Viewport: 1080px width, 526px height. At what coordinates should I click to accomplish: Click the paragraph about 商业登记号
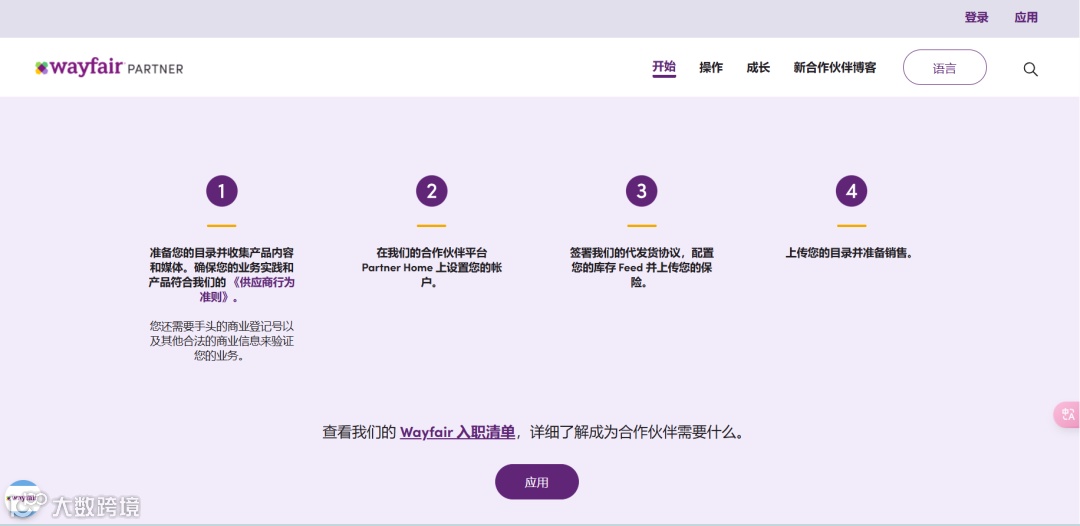coord(222,341)
